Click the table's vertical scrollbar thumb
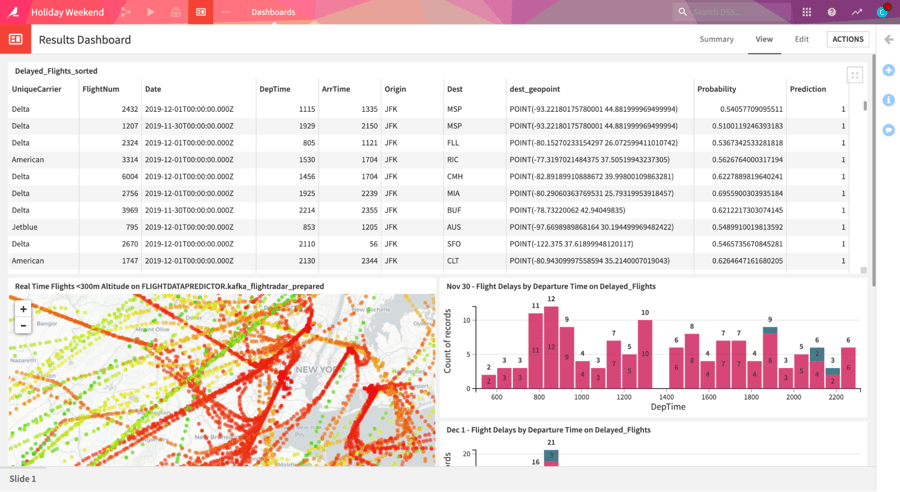900x492 pixels. [x=864, y=106]
